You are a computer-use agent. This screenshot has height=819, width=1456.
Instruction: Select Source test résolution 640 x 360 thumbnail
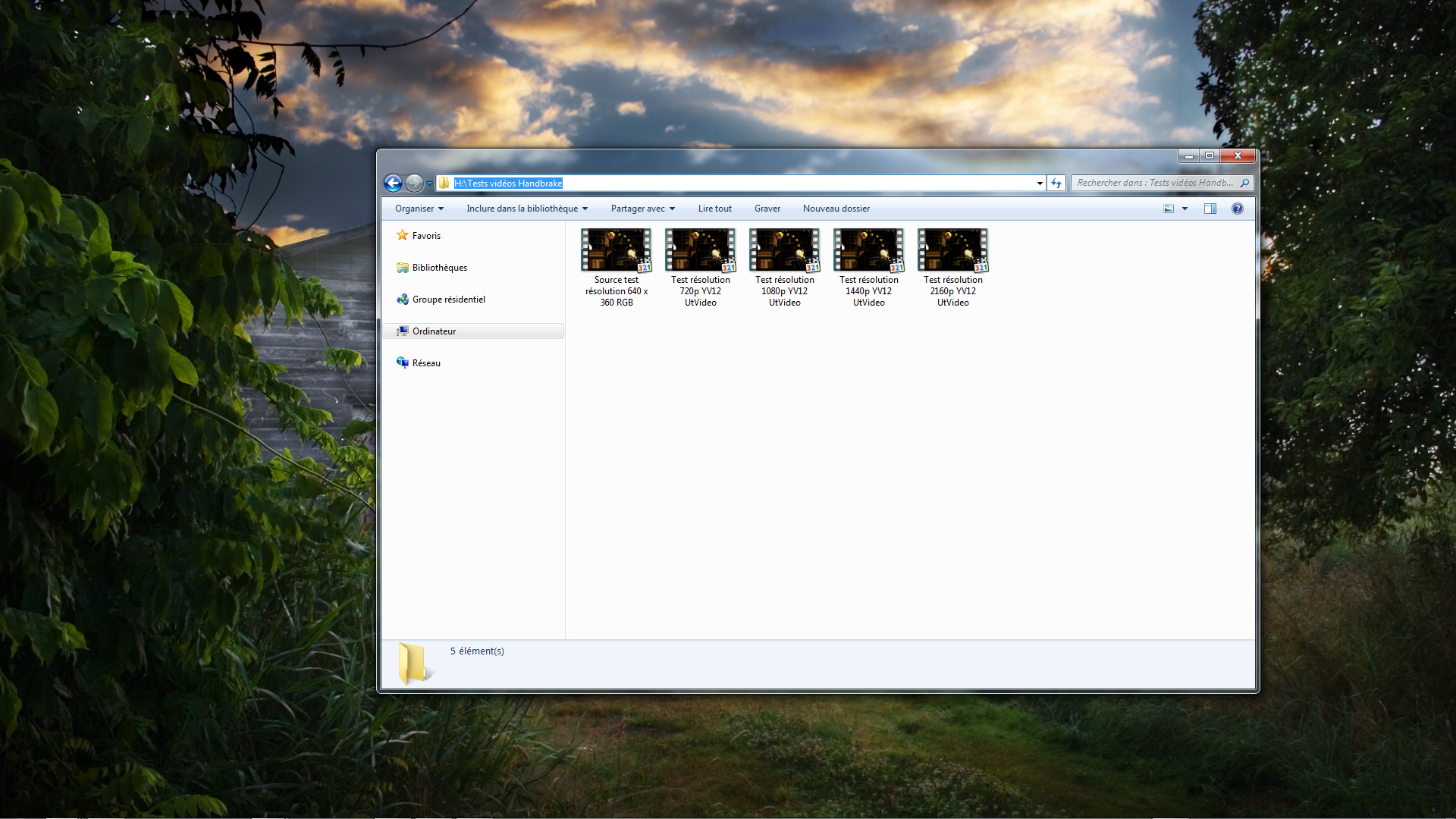[617, 250]
